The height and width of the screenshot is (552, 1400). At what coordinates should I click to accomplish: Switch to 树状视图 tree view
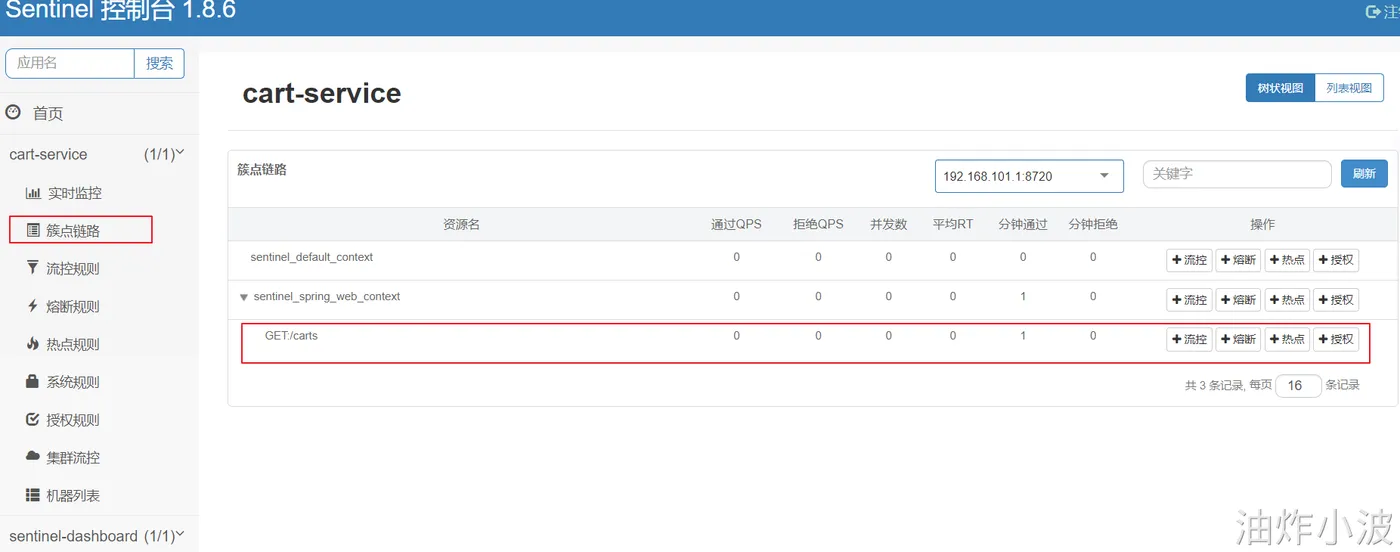tap(1280, 88)
